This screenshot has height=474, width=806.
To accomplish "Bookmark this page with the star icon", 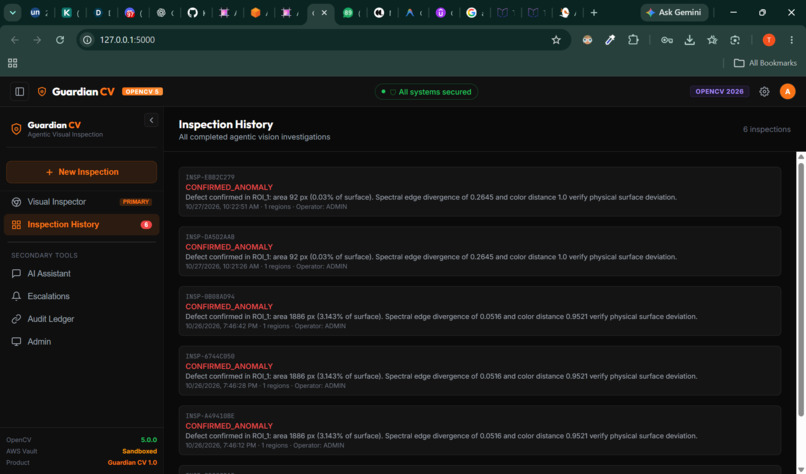I will pos(556,40).
